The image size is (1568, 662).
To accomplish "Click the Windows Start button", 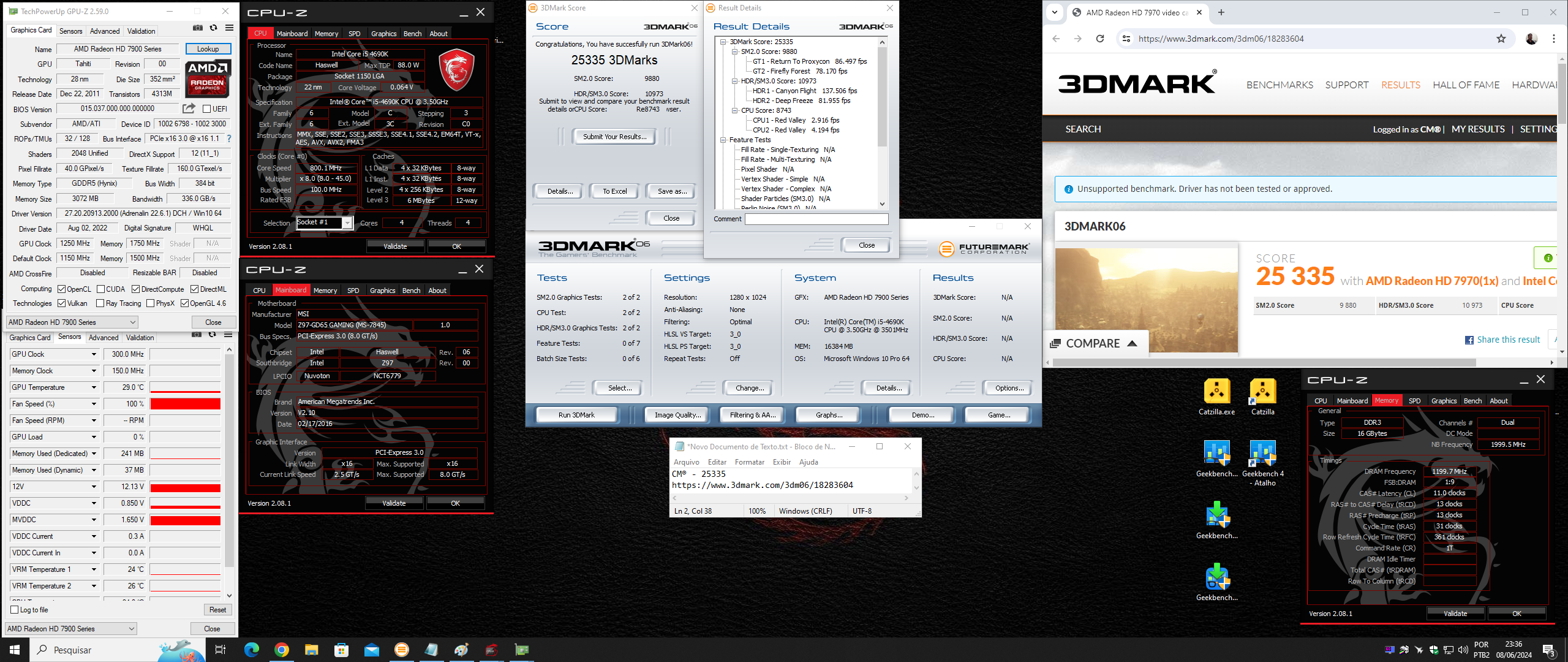I will pyautogui.click(x=15, y=650).
